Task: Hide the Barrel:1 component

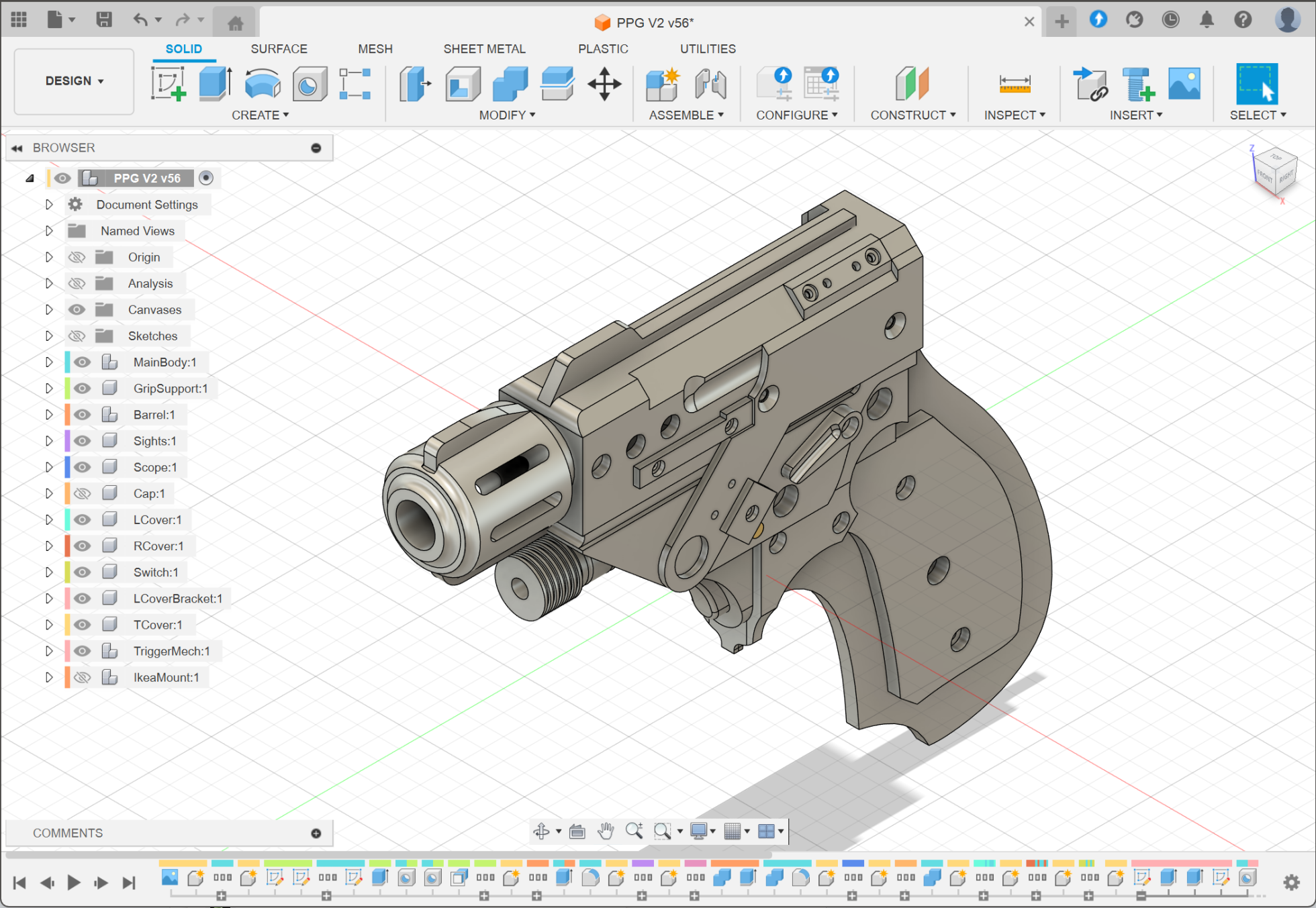Action: [x=83, y=415]
